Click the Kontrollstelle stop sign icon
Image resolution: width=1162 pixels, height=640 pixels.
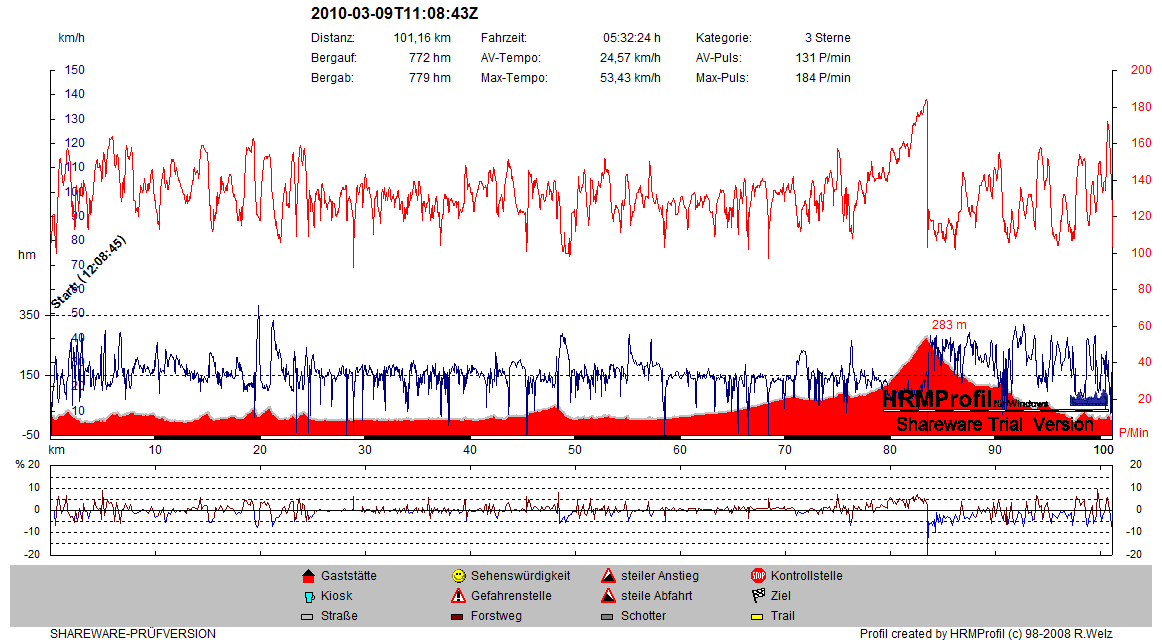click(758, 576)
